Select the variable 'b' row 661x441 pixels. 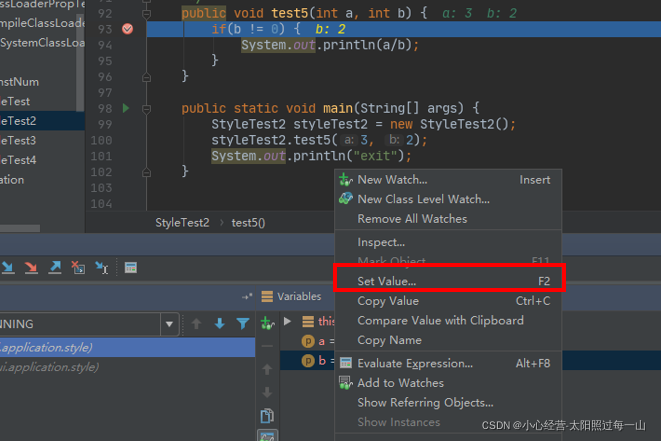tap(308, 361)
